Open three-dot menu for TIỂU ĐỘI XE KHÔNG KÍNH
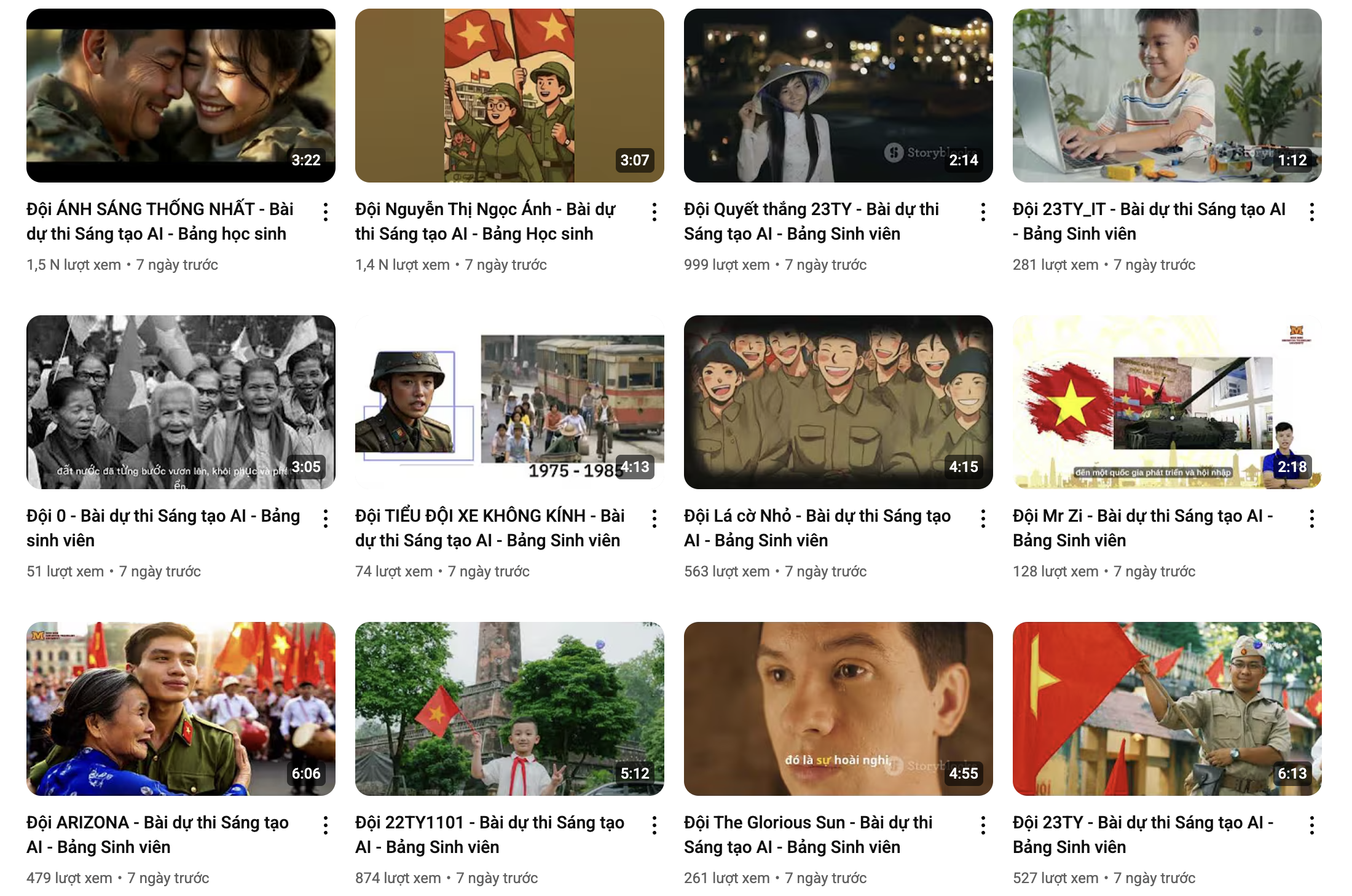Screen dimensions: 1352x896 [x=654, y=519]
